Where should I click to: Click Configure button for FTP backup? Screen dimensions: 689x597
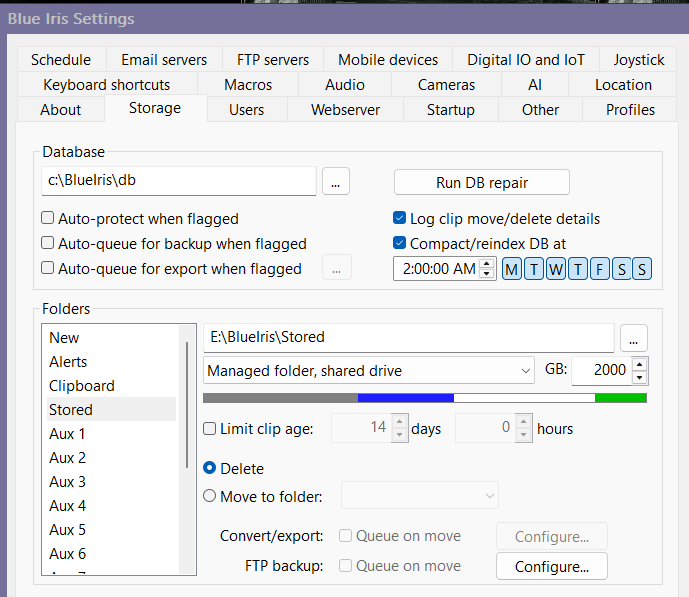point(551,566)
